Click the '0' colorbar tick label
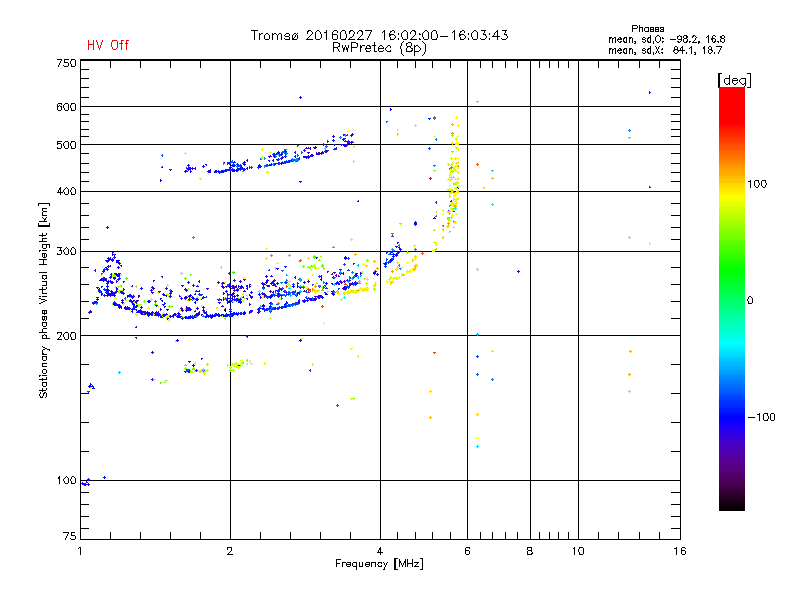Viewport: 800px width, 600px height. pos(750,301)
